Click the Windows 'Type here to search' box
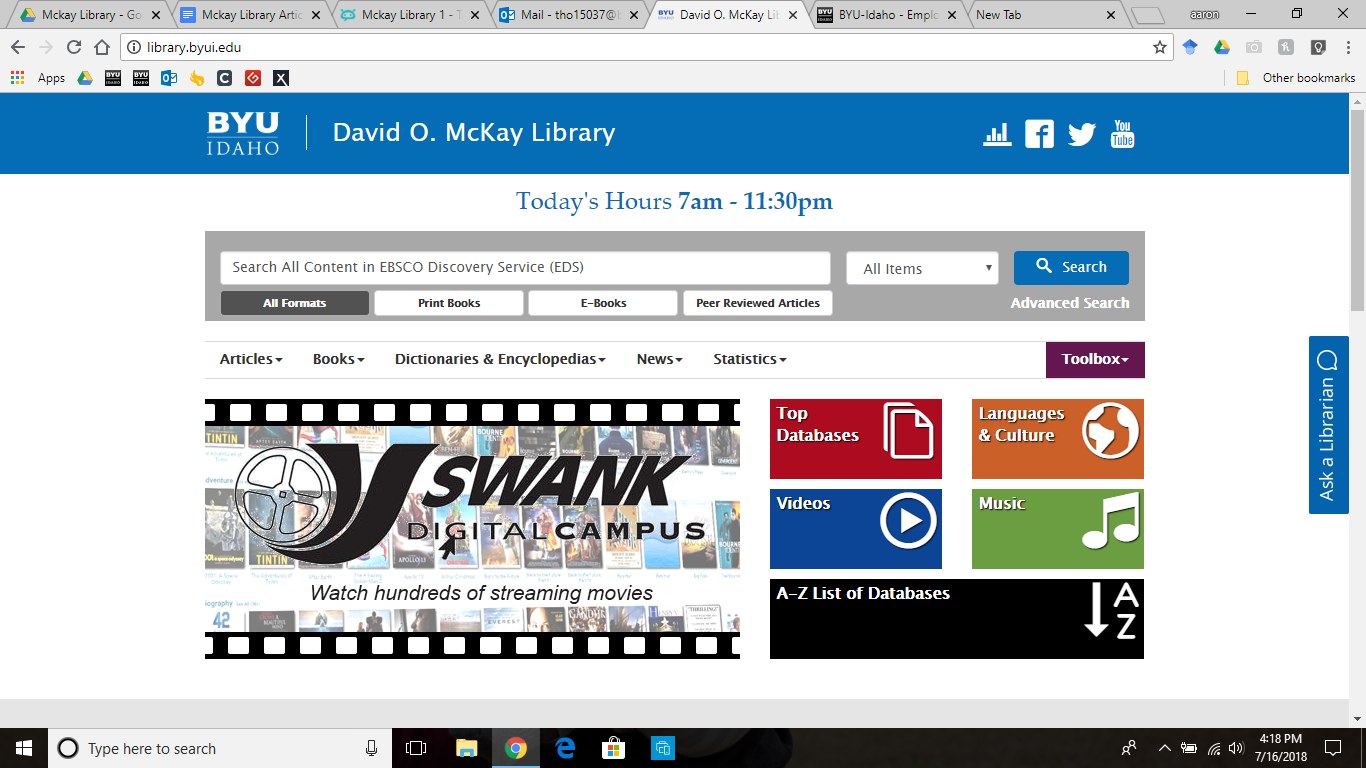The width and height of the screenshot is (1366, 768). coord(220,748)
